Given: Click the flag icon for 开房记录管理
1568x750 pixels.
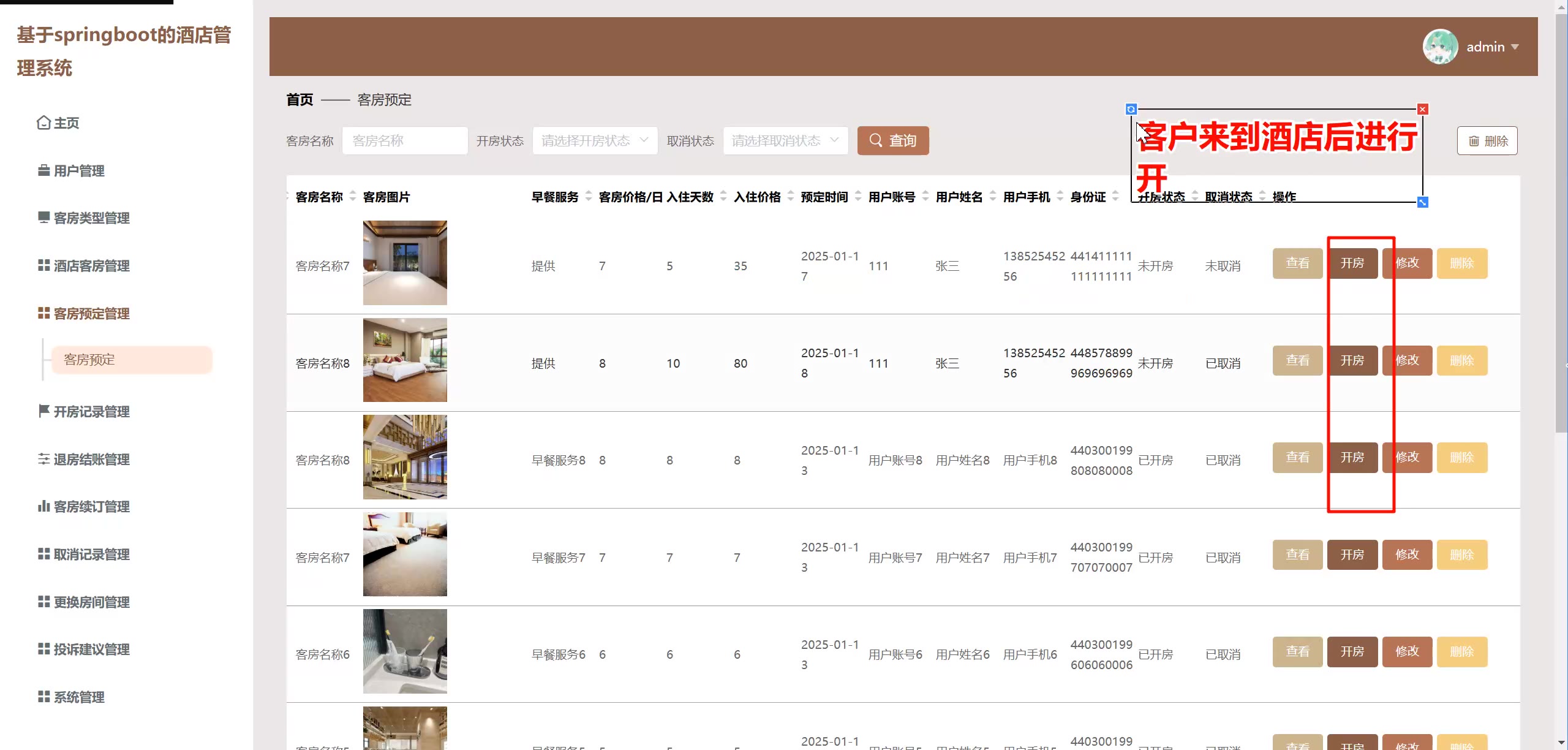Looking at the screenshot, I should click(x=43, y=411).
